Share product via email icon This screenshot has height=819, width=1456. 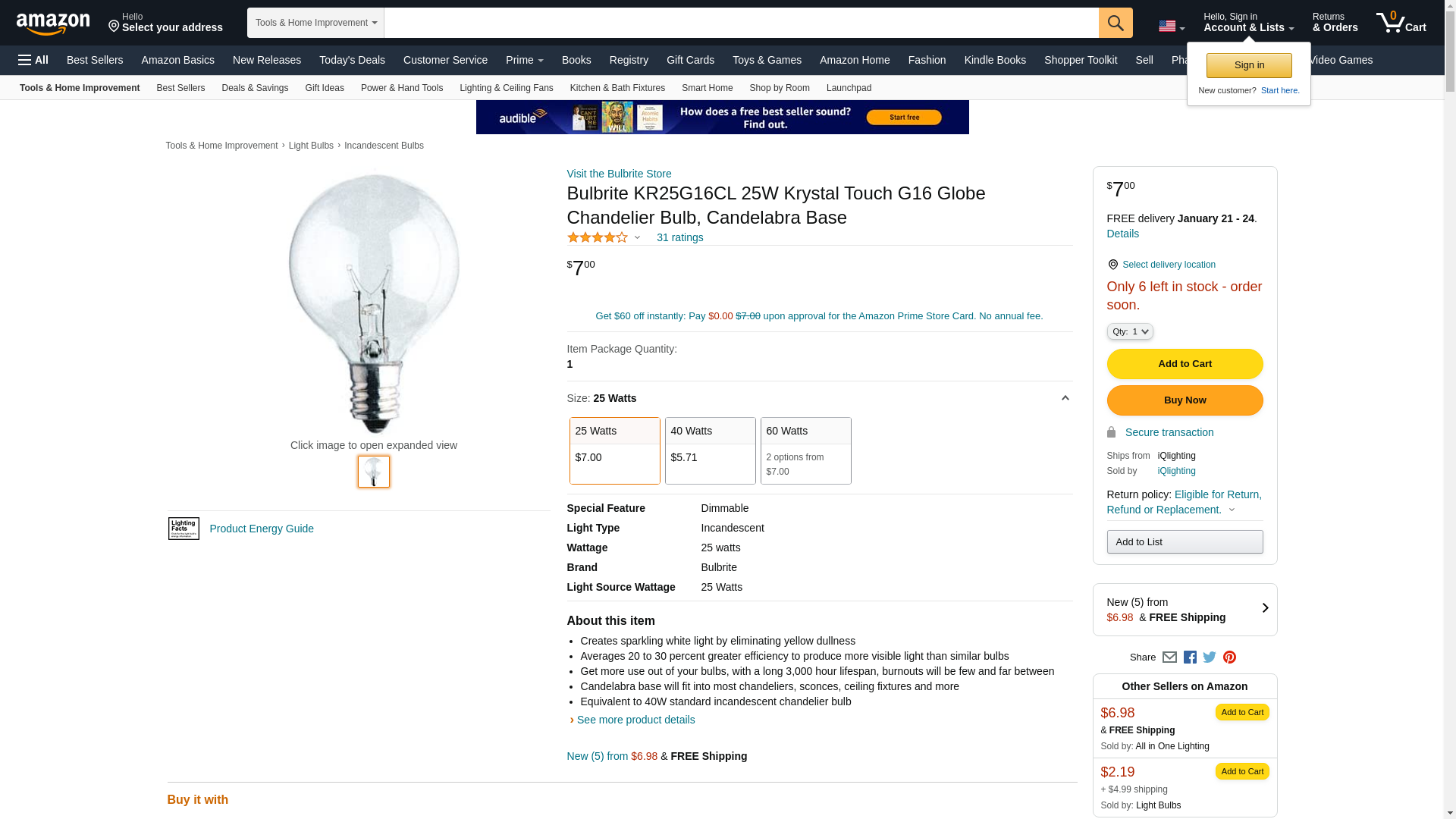[1169, 657]
